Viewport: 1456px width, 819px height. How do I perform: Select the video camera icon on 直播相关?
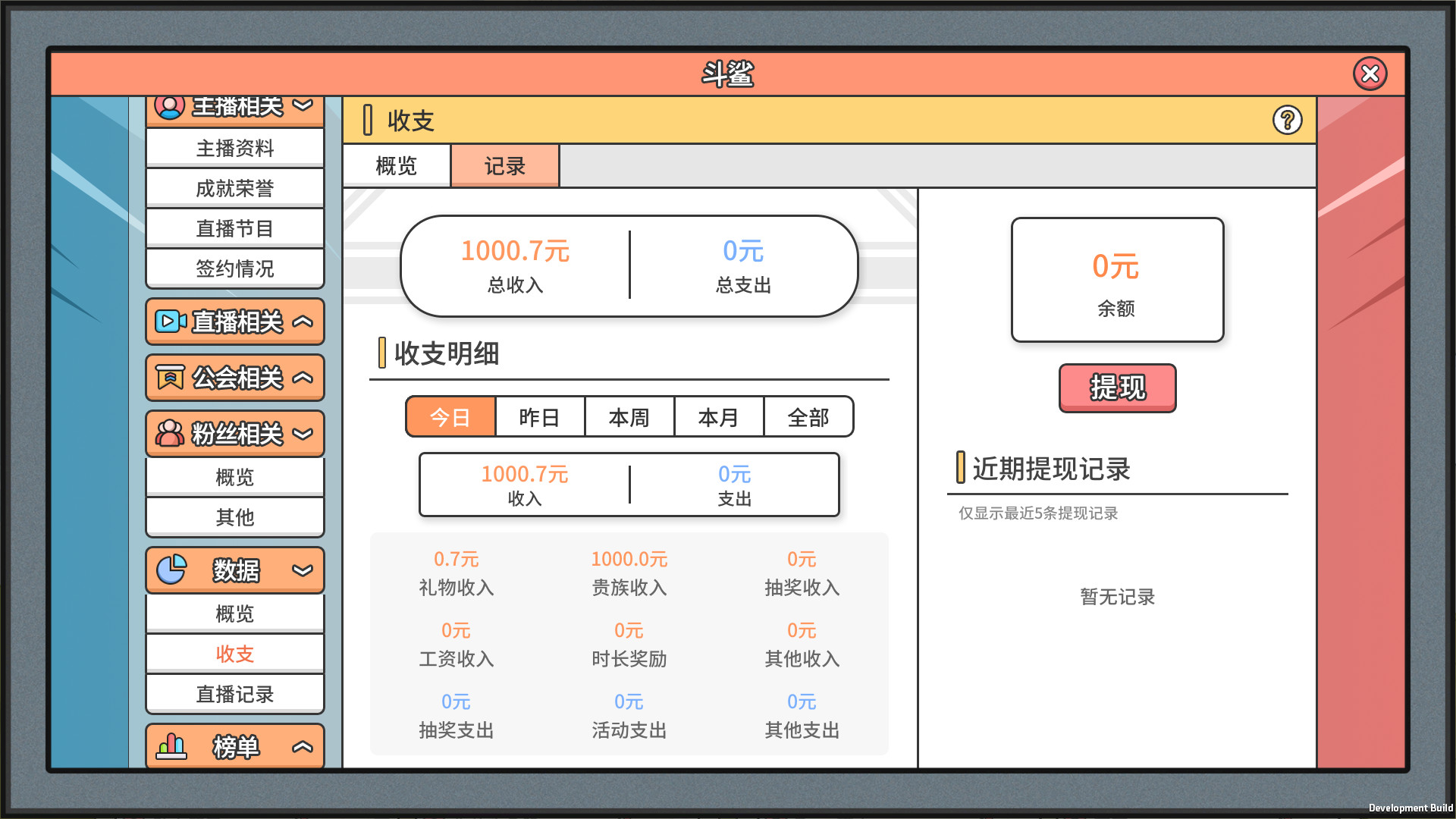[x=170, y=322]
